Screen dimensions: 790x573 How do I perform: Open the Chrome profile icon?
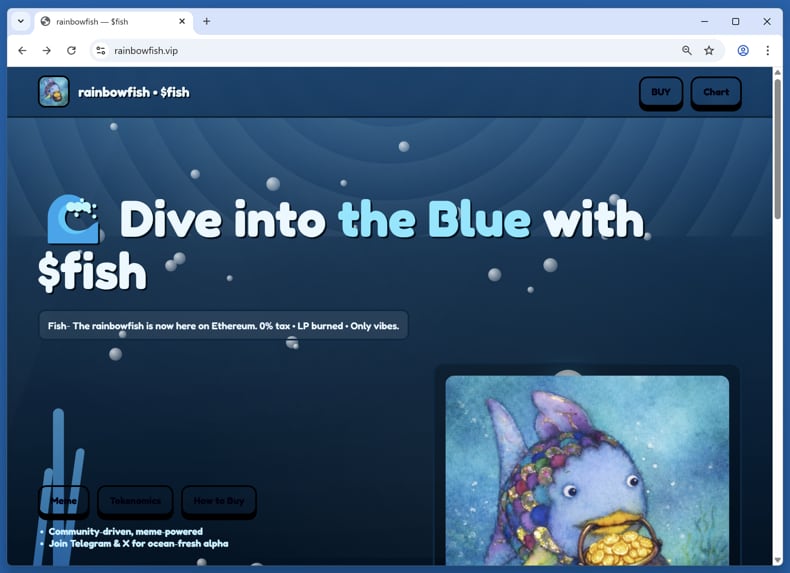743,50
